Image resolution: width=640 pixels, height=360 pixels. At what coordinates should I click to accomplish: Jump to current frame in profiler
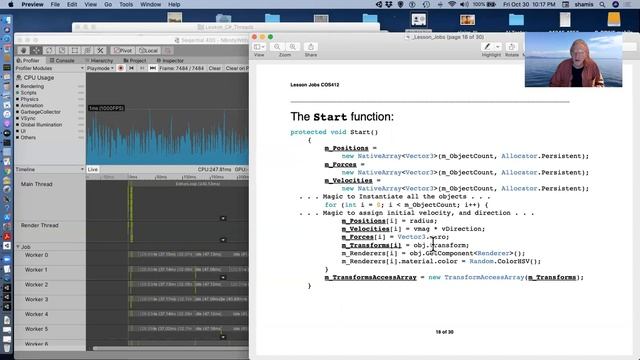click(153, 68)
